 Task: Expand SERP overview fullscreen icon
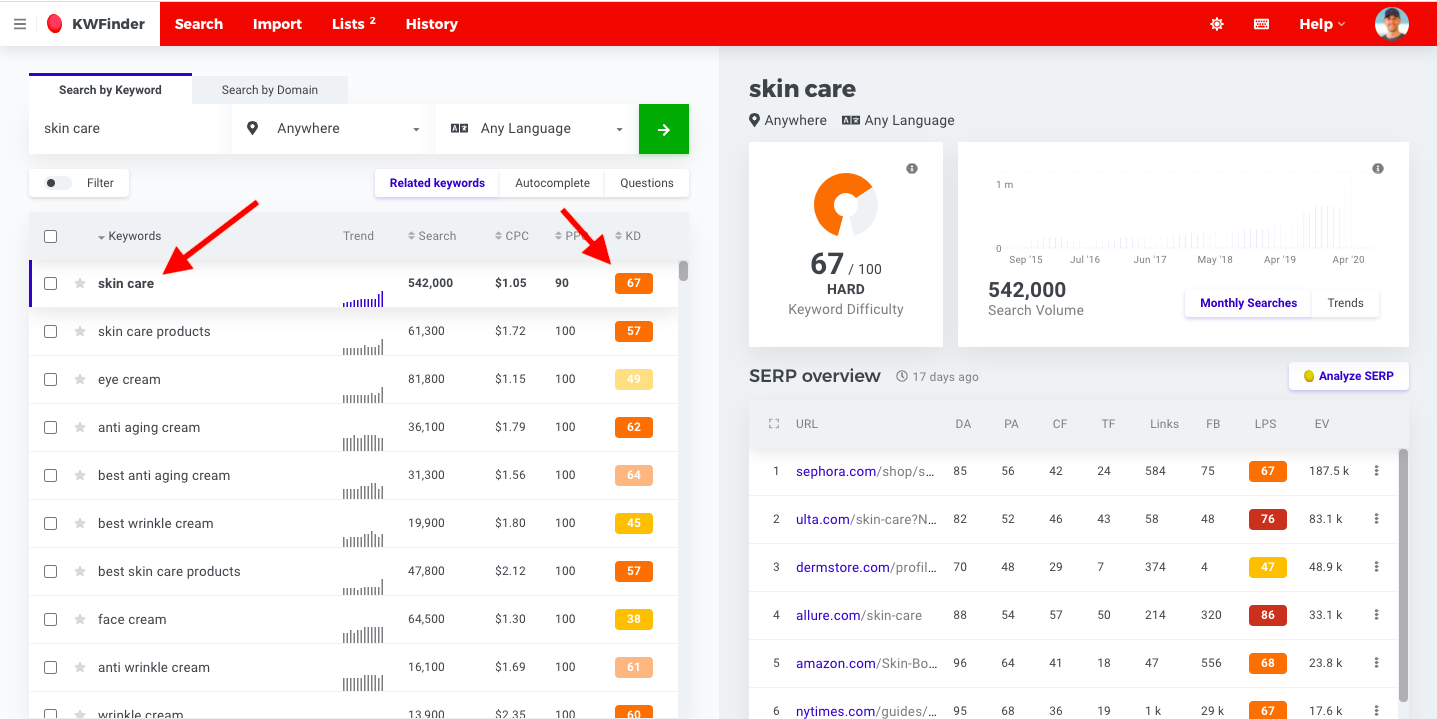(773, 424)
